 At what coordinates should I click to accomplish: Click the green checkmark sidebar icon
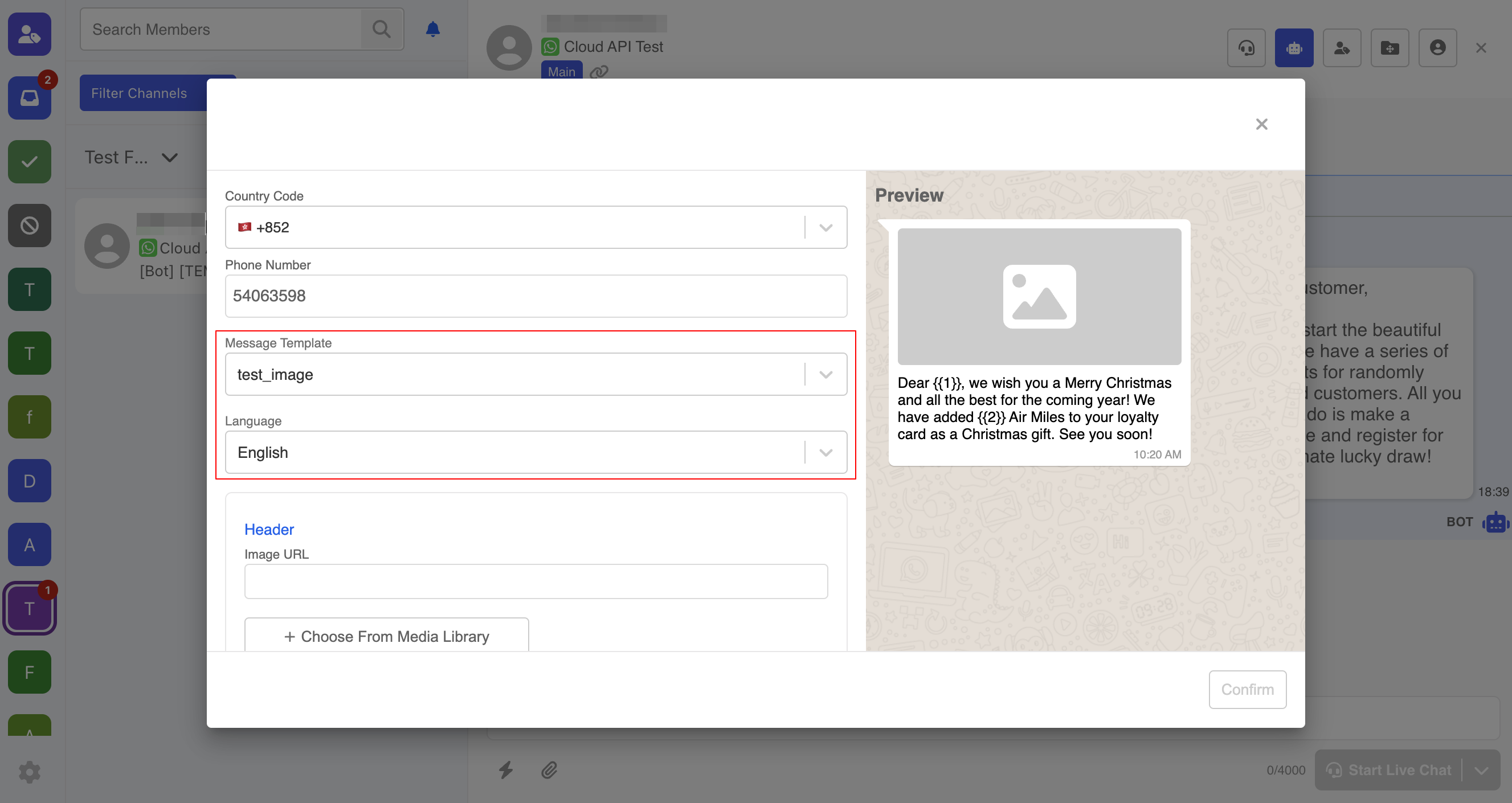pos(30,162)
